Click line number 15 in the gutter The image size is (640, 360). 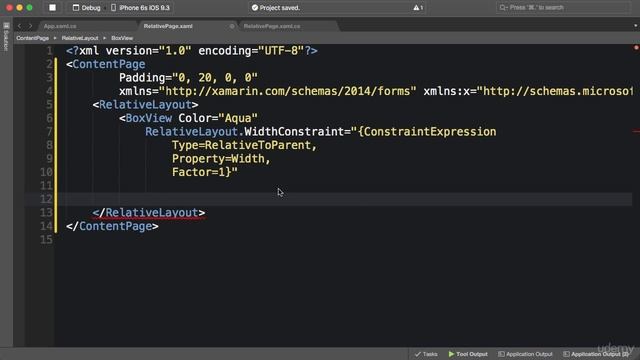click(46, 239)
